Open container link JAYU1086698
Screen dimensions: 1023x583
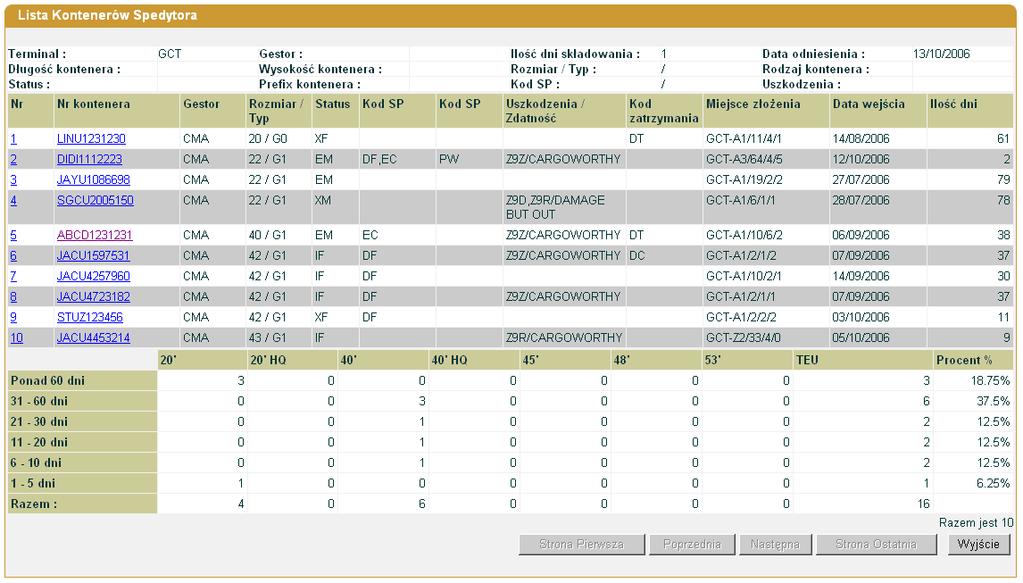click(x=93, y=179)
